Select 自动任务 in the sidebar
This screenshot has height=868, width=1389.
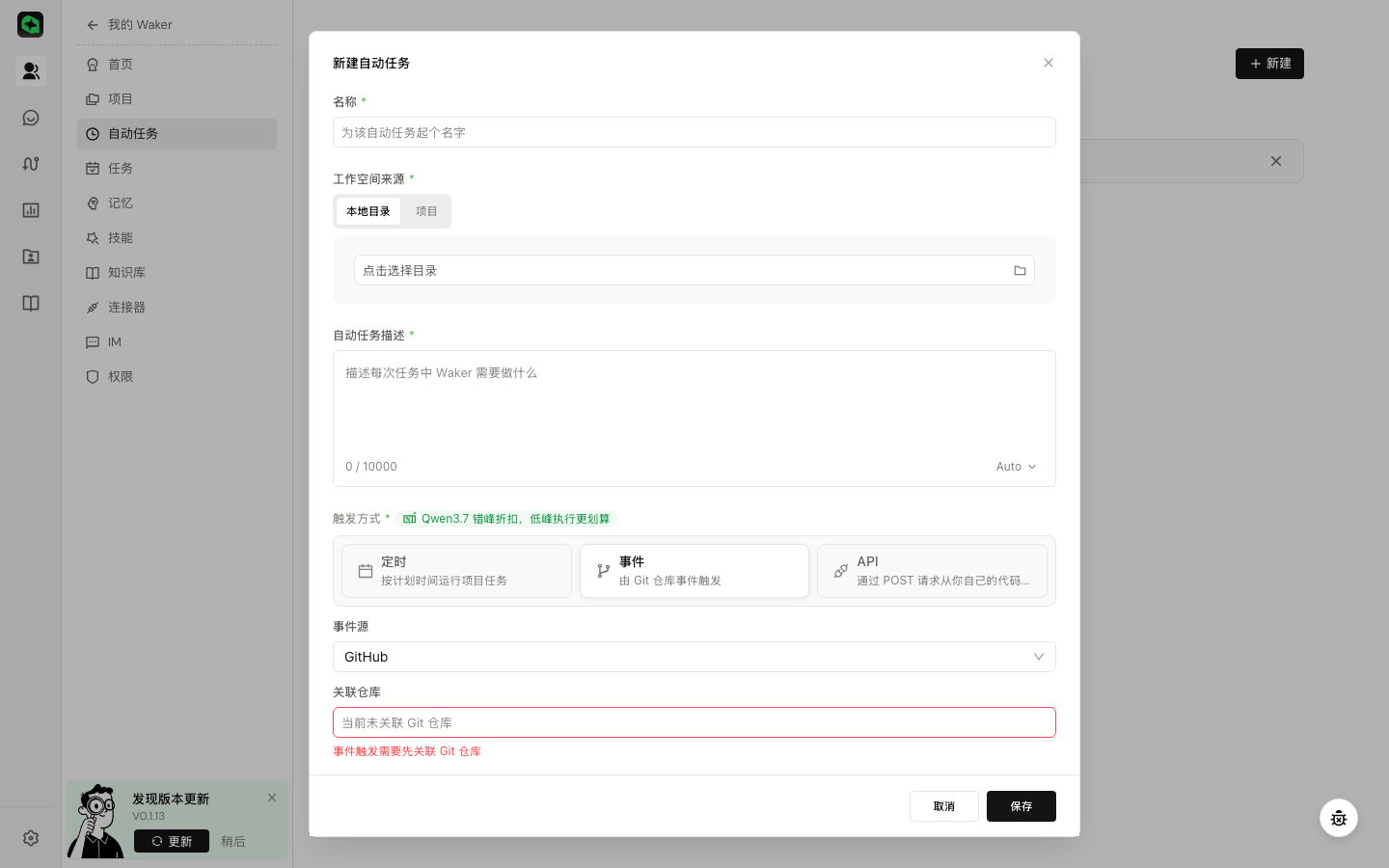(x=177, y=134)
